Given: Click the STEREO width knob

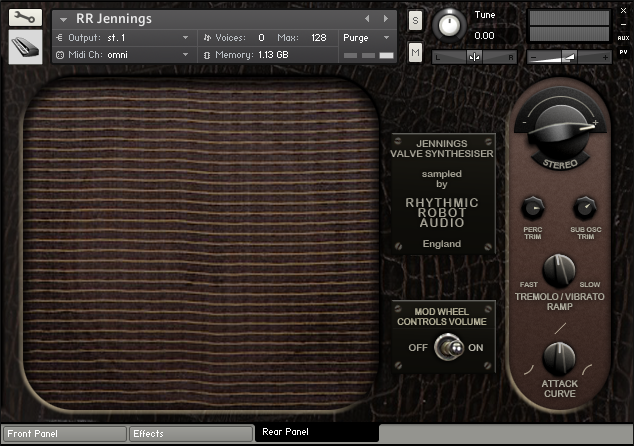Looking at the screenshot, I should (560, 129).
